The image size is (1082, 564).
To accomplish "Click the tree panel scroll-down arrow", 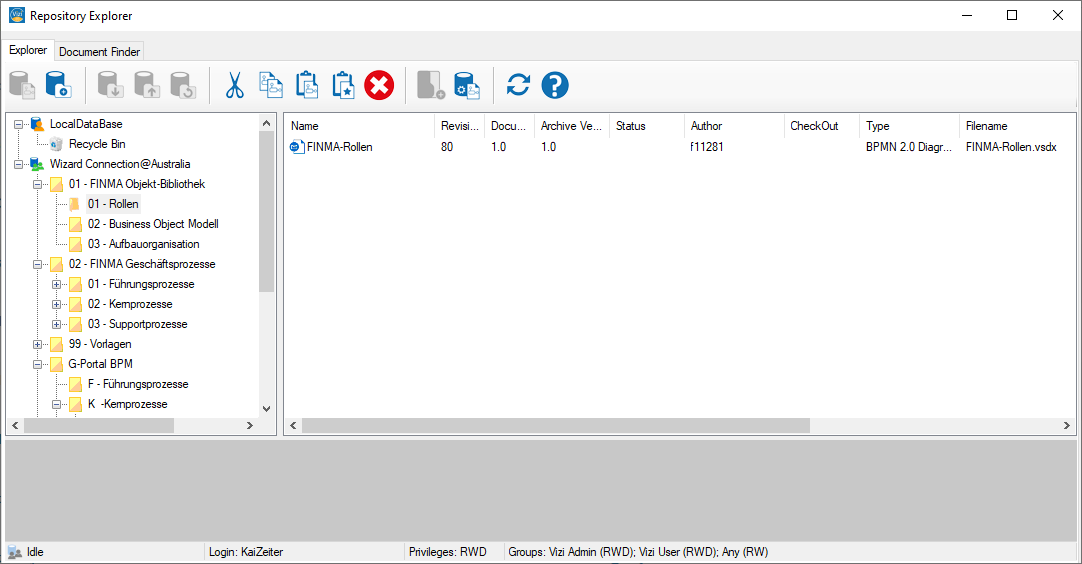I will point(266,409).
